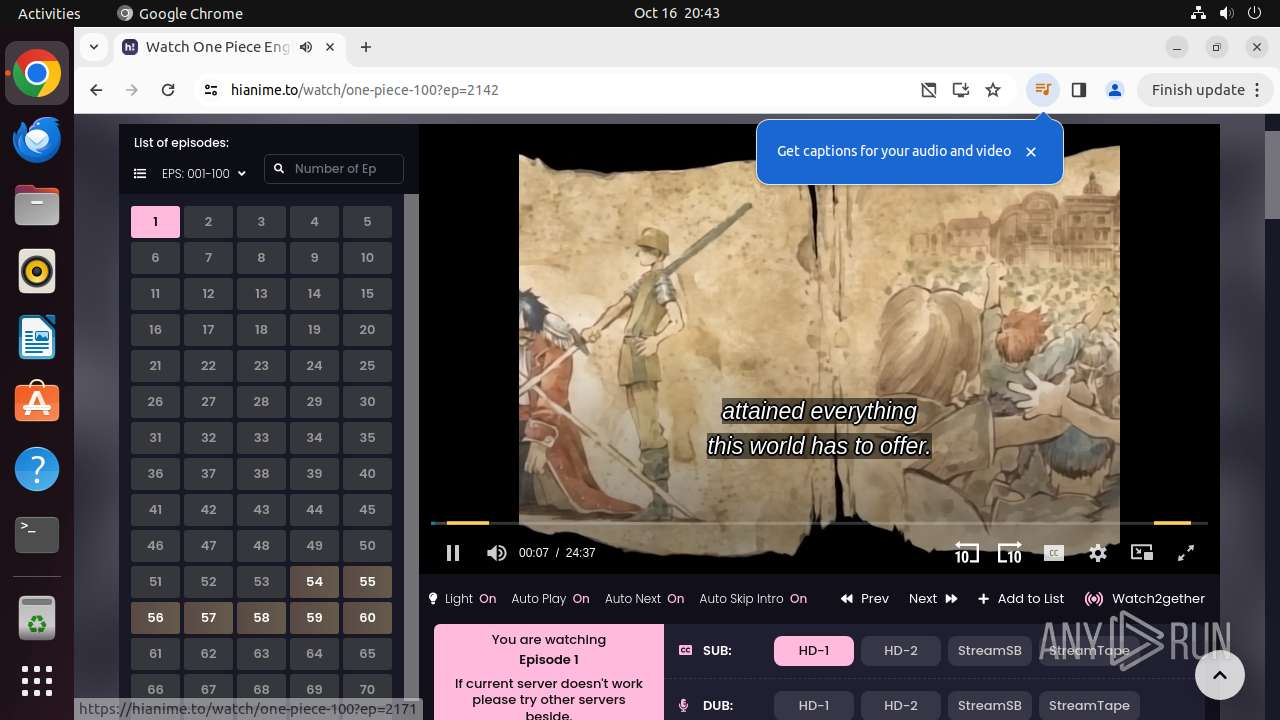This screenshot has height=720, width=1280.
Task: Mute the video player volume
Action: [496, 553]
